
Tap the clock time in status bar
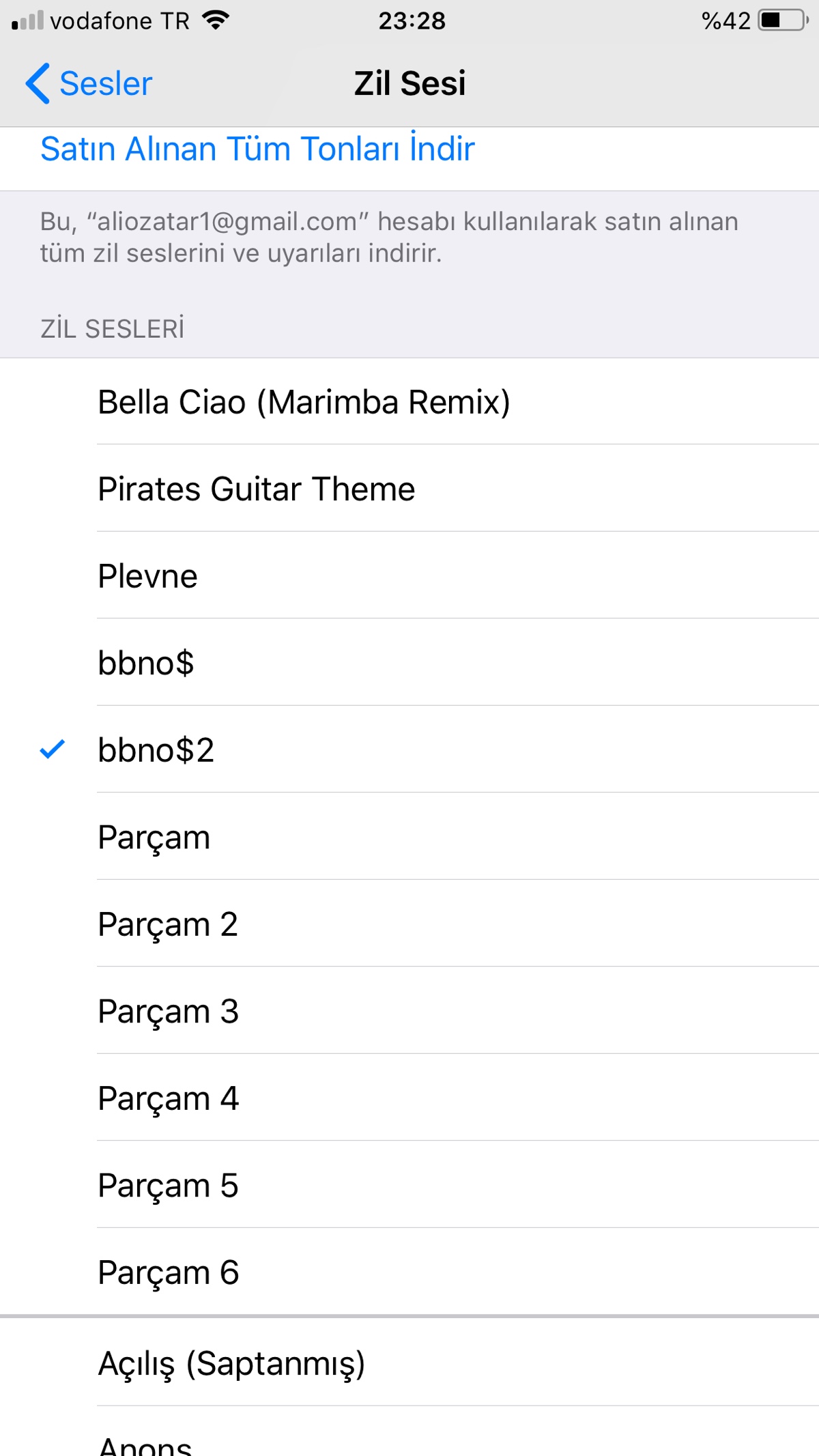pos(412,20)
